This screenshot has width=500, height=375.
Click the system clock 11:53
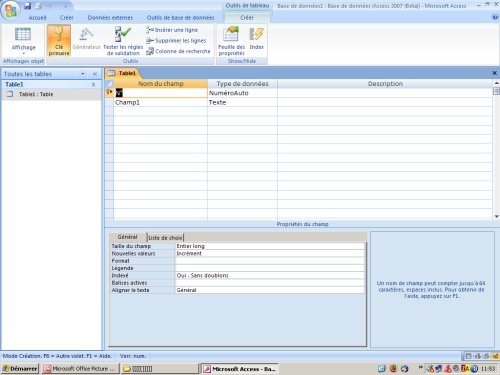pos(488,369)
